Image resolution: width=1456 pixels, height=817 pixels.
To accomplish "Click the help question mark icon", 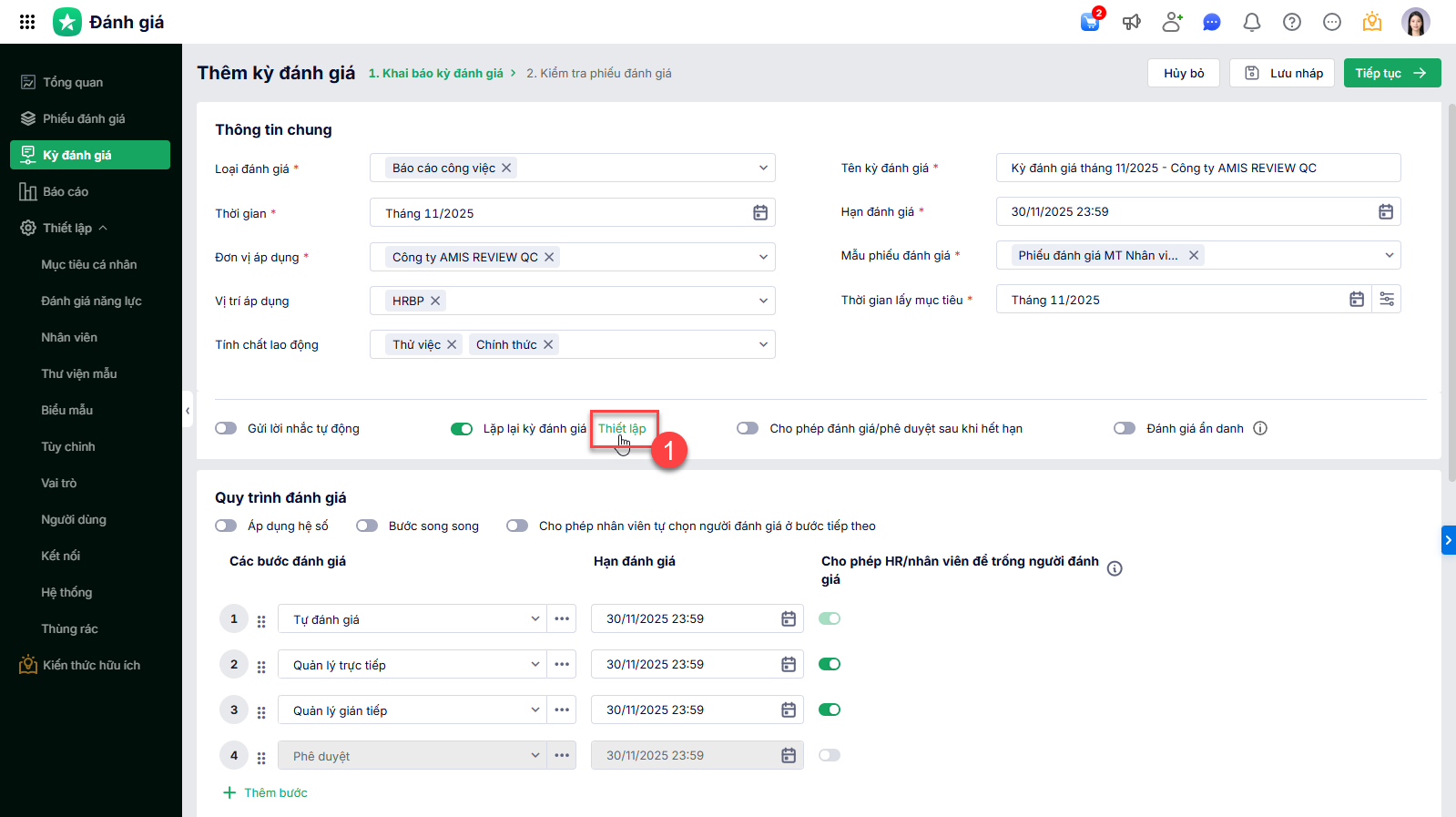I will (1292, 22).
